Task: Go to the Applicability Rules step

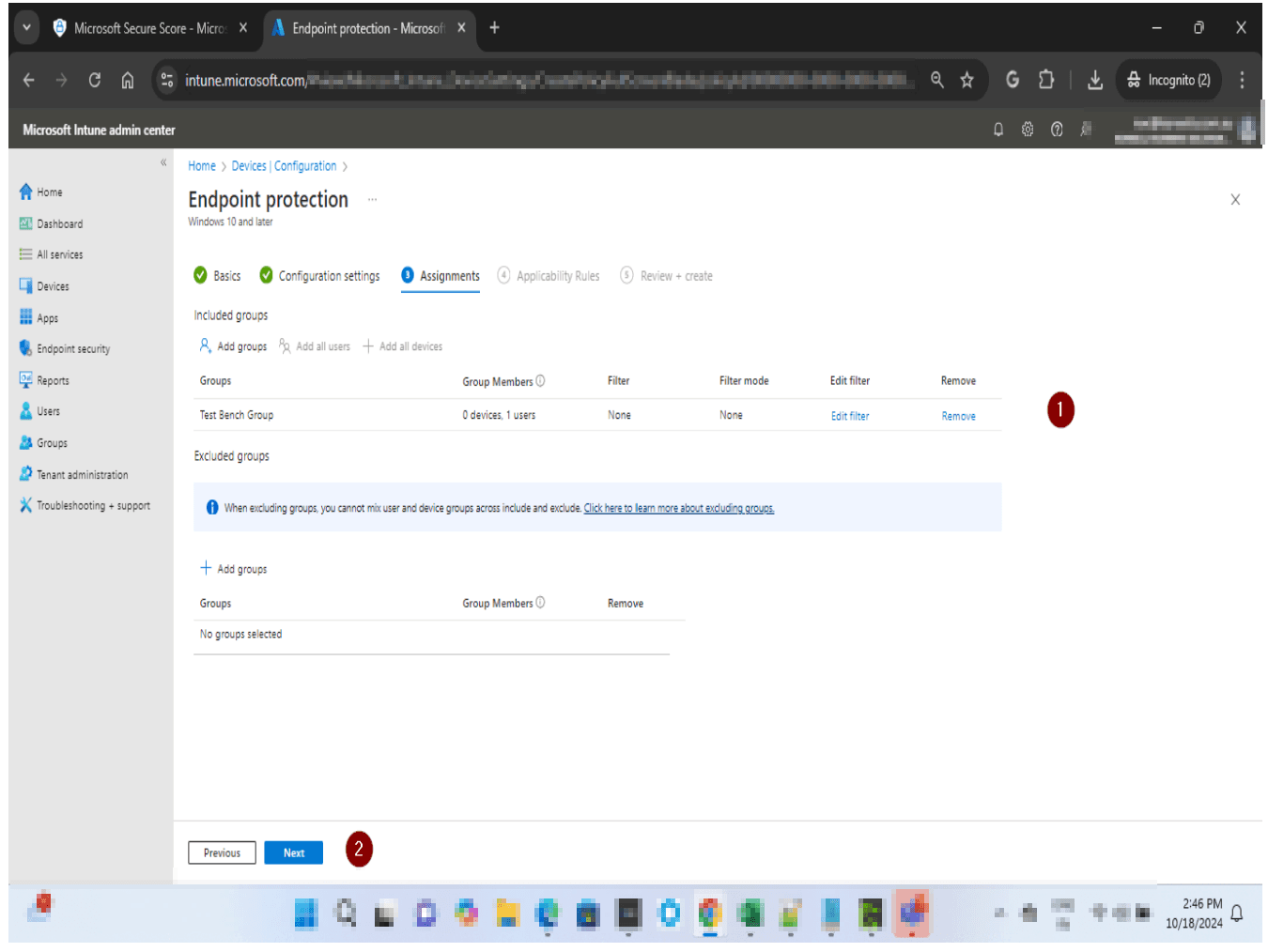Action: [549, 276]
